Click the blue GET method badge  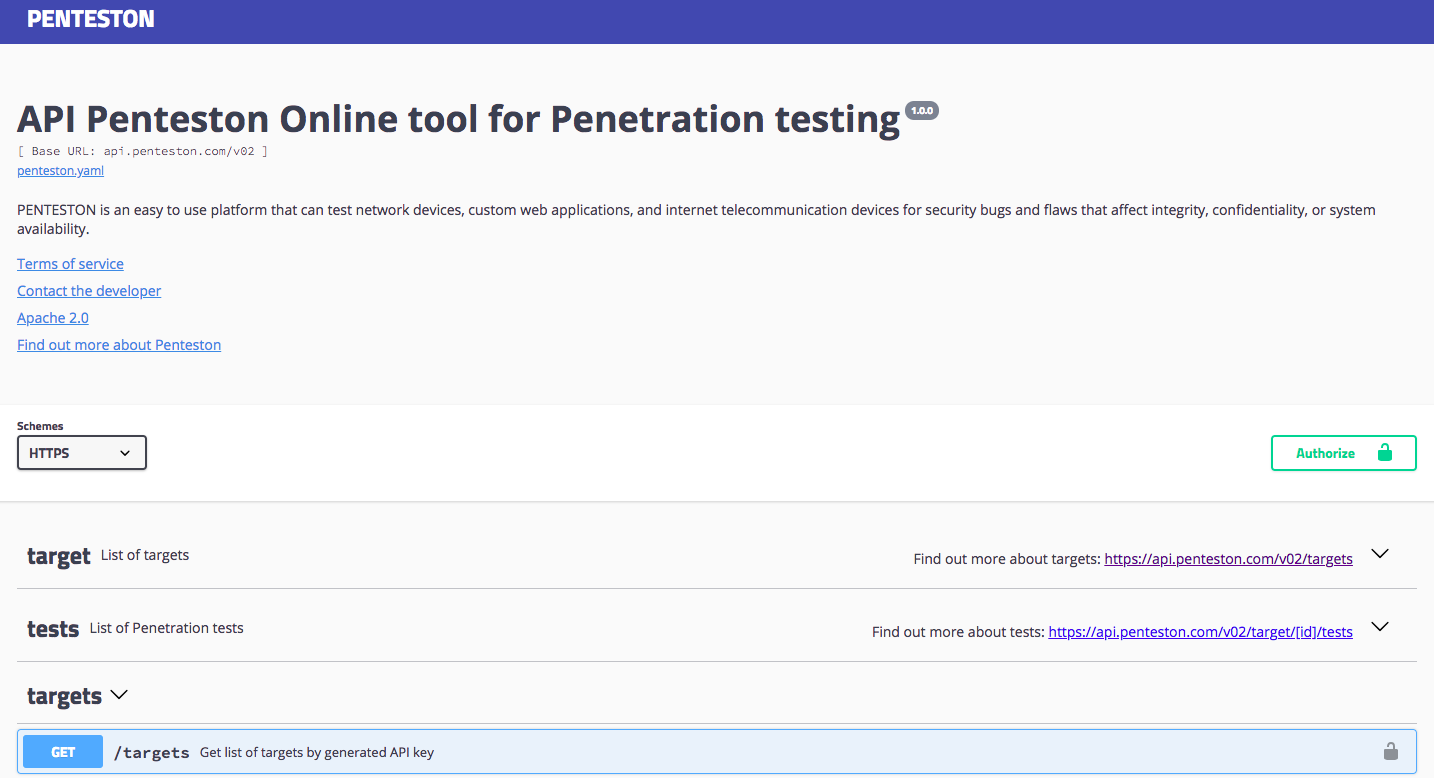(x=63, y=752)
